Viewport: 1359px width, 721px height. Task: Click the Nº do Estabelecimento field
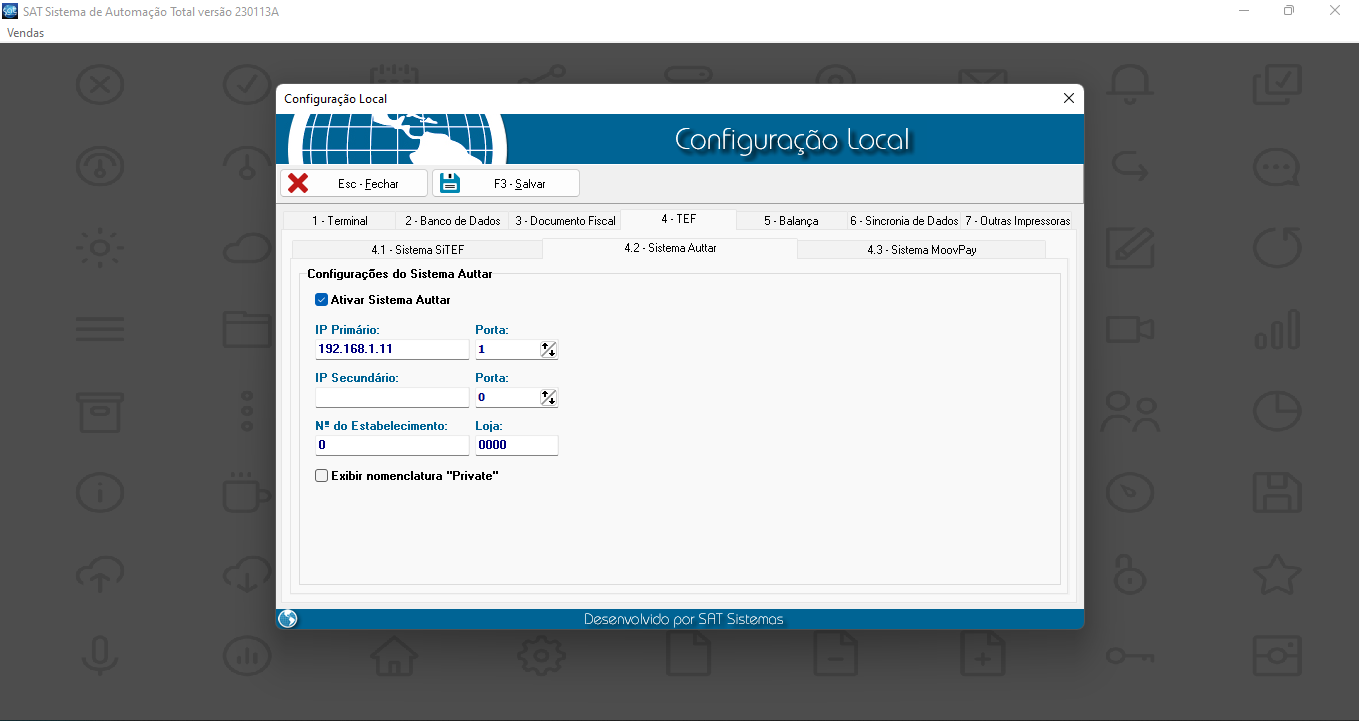pyautogui.click(x=391, y=445)
